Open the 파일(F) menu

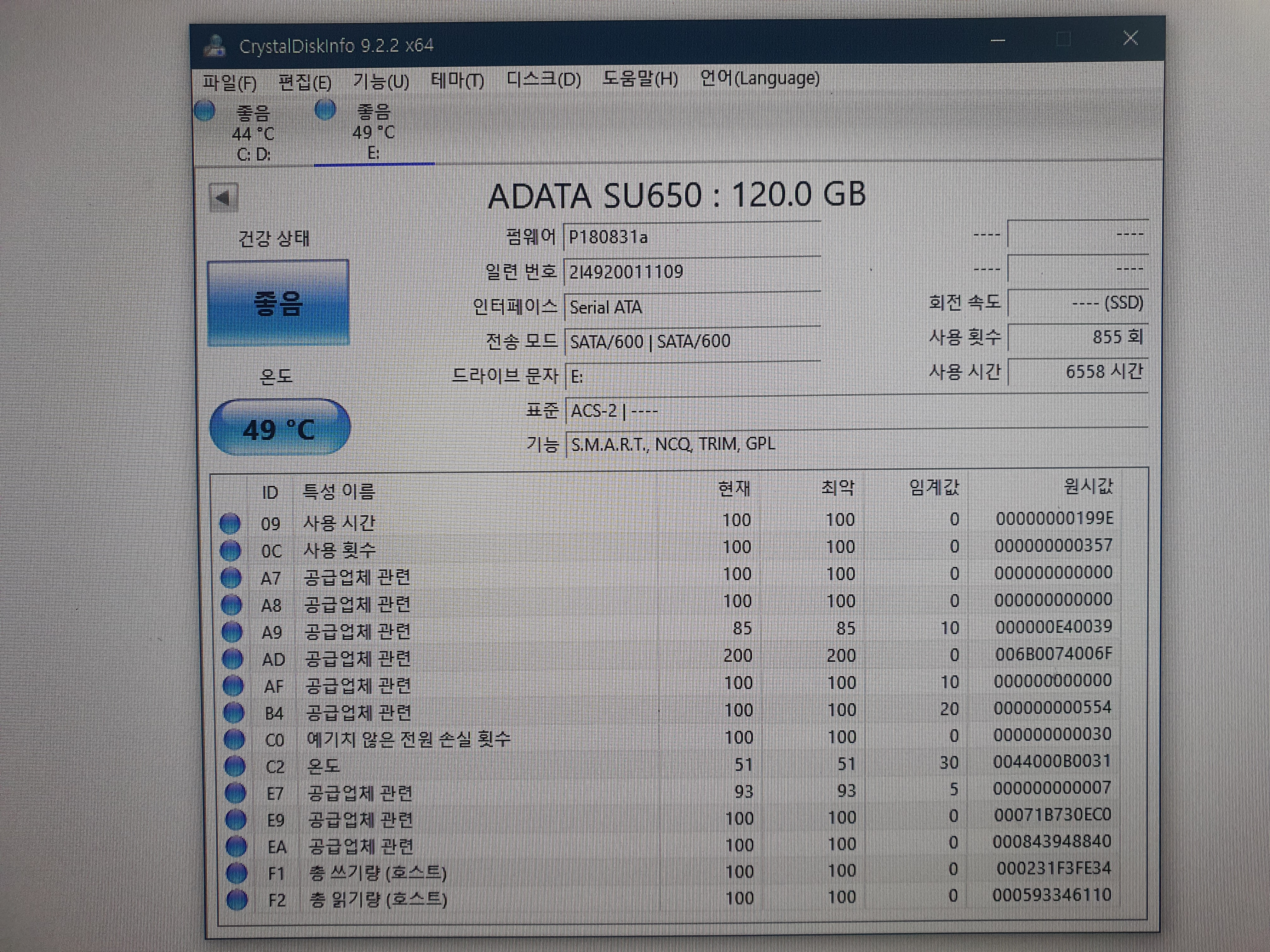click(x=230, y=82)
